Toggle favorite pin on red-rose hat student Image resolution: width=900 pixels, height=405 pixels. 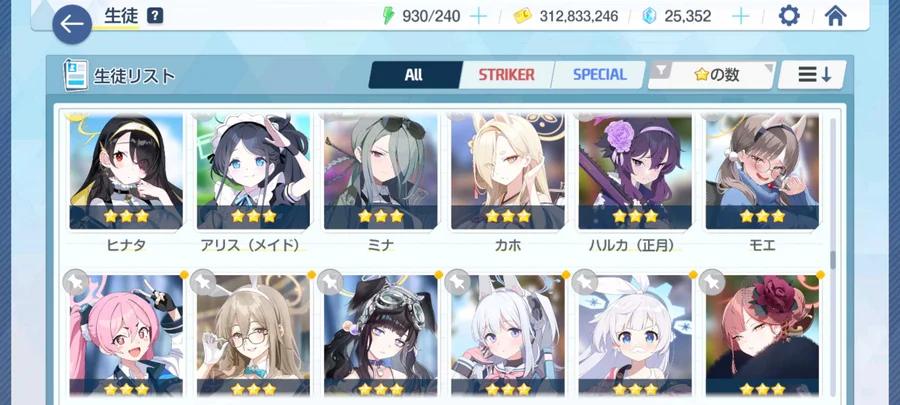(x=712, y=282)
